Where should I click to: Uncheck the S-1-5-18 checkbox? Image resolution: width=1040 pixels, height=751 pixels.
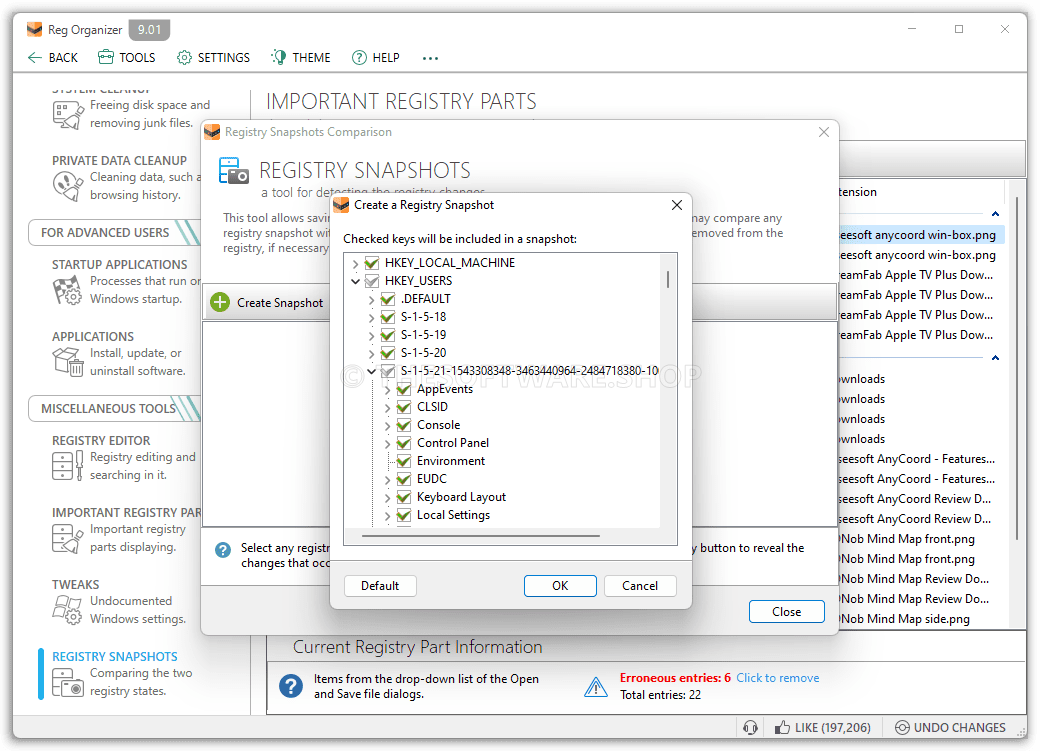(x=387, y=316)
